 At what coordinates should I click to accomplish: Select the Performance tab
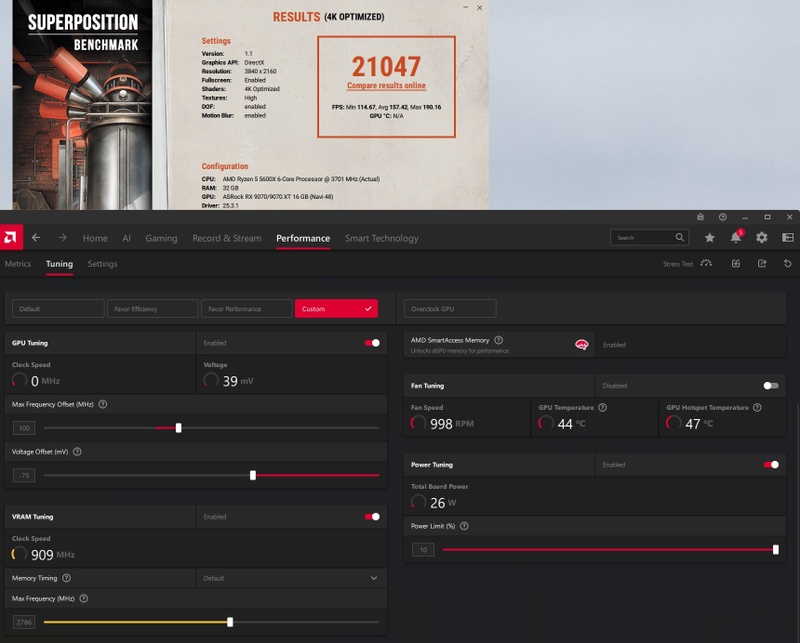[x=303, y=238]
